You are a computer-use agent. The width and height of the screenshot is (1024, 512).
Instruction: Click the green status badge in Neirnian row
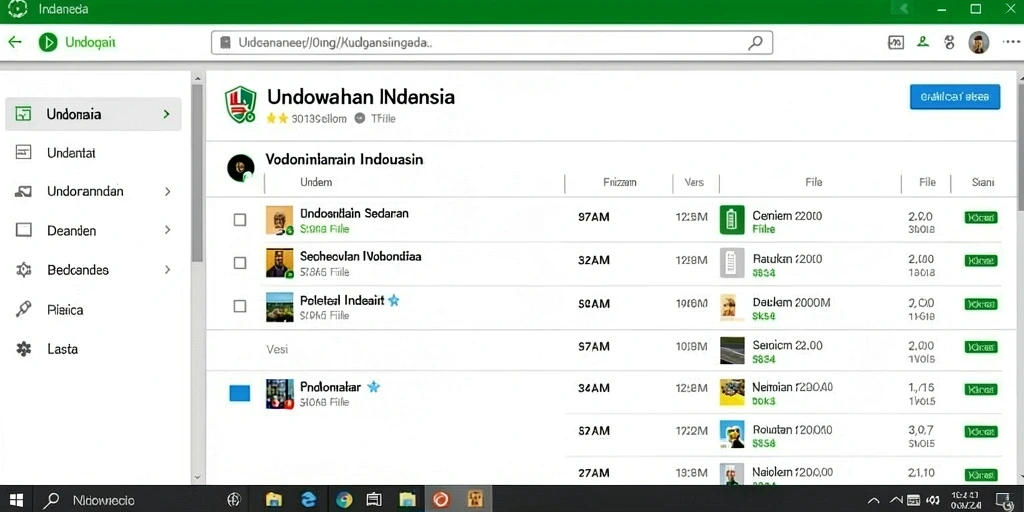coord(981,390)
